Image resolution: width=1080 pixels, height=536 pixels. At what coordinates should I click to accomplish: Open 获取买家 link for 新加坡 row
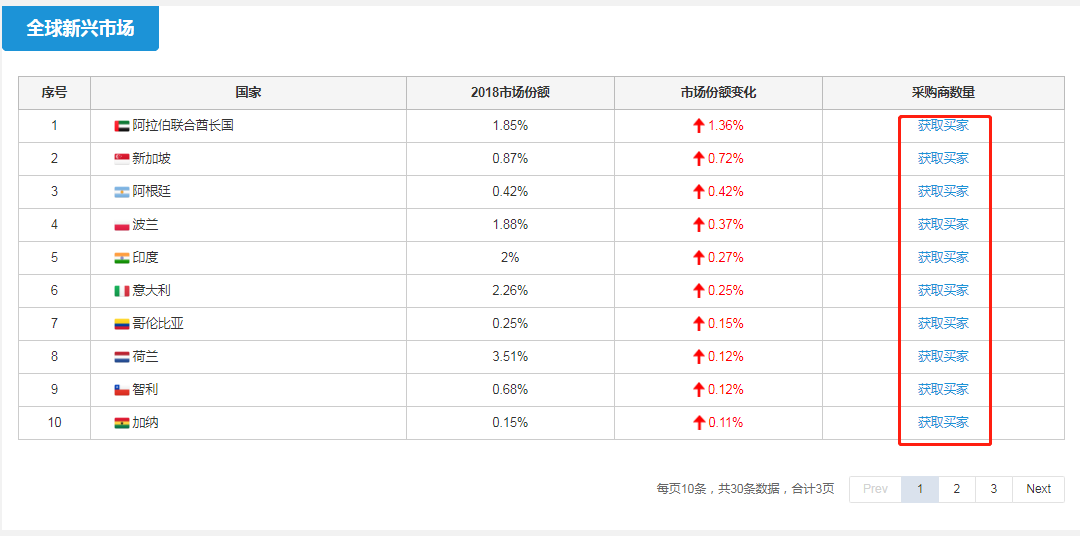(943, 158)
